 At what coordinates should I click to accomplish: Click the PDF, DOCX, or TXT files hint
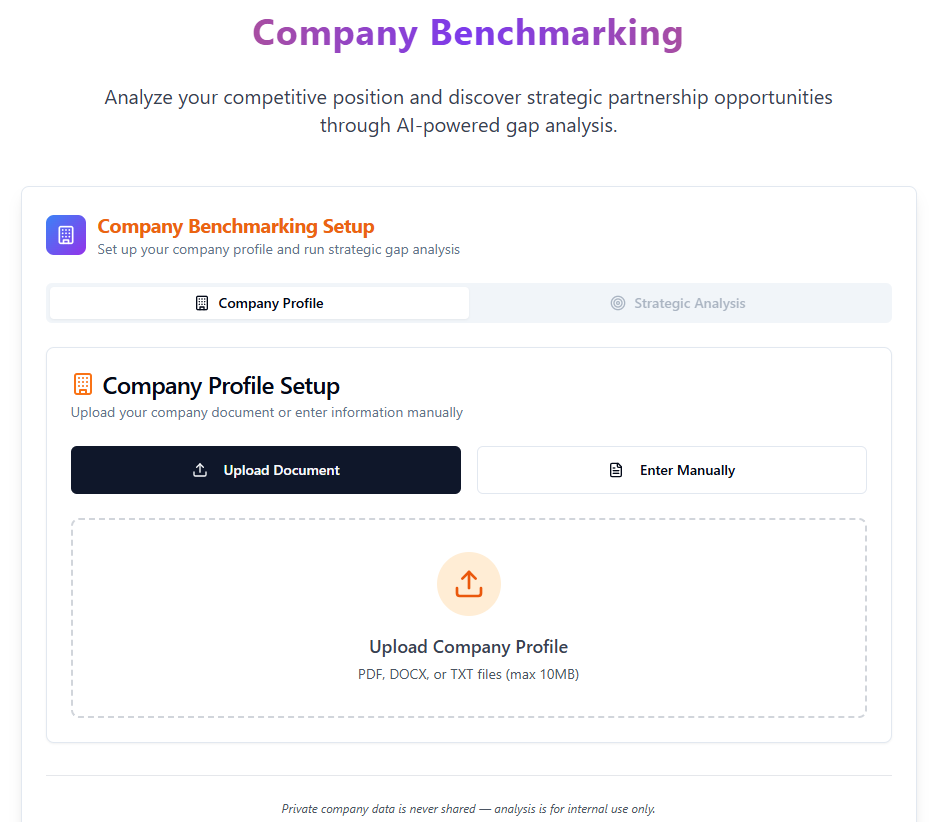[x=469, y=674]
